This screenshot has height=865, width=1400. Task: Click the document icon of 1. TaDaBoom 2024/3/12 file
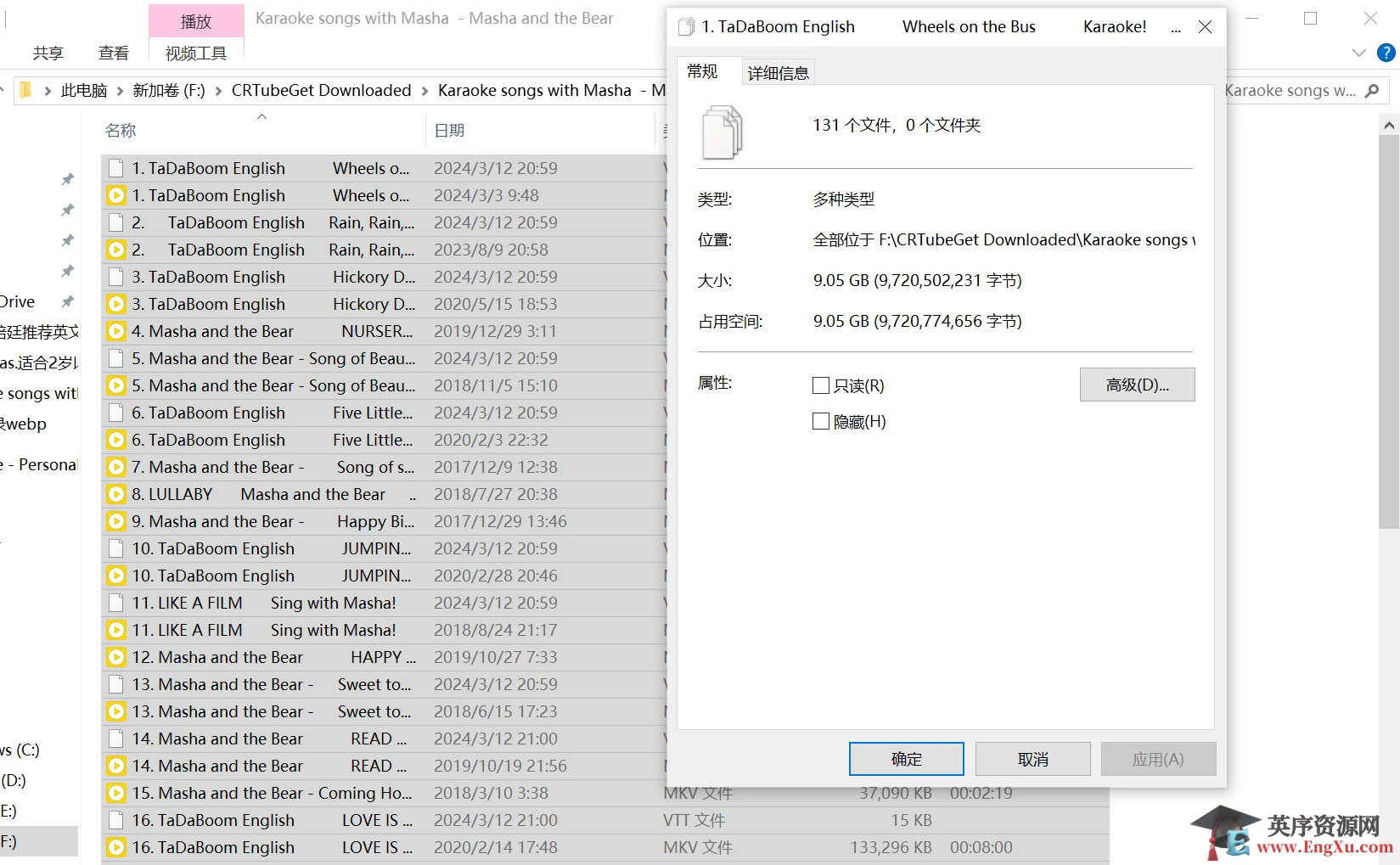pyautogui.click(x=116, y=168)
